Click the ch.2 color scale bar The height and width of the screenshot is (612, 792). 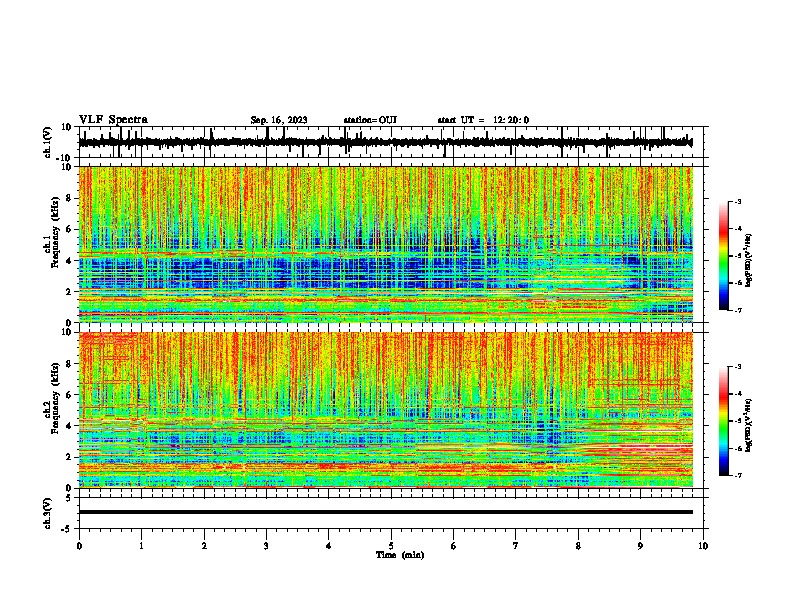pos(723,421)
